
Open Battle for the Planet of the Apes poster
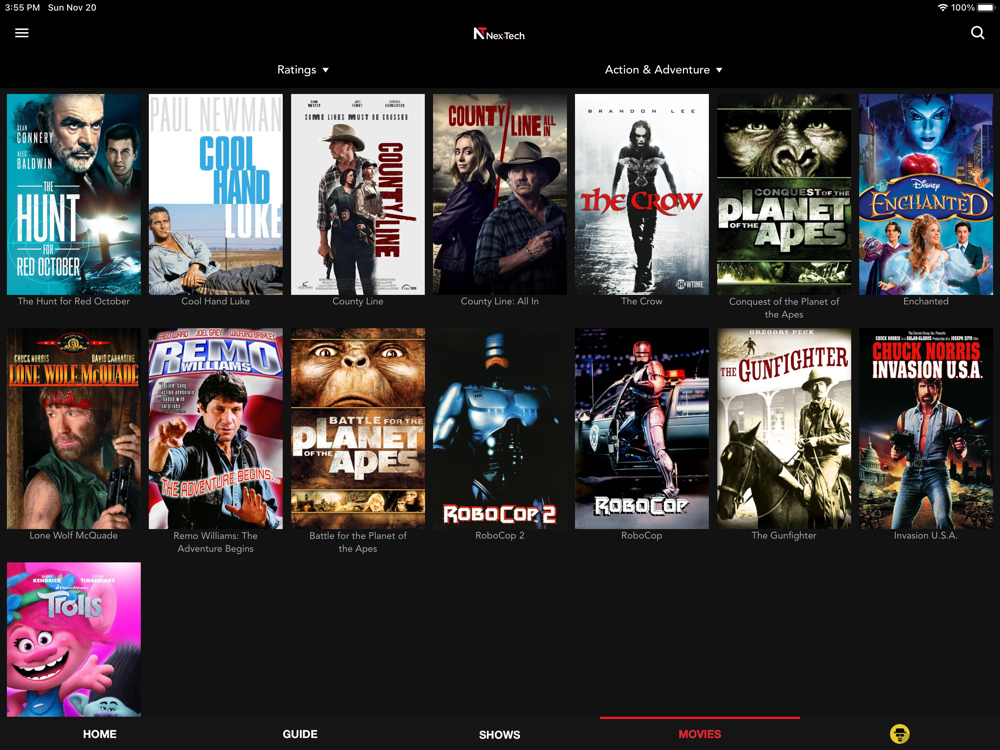click(358, 429)
